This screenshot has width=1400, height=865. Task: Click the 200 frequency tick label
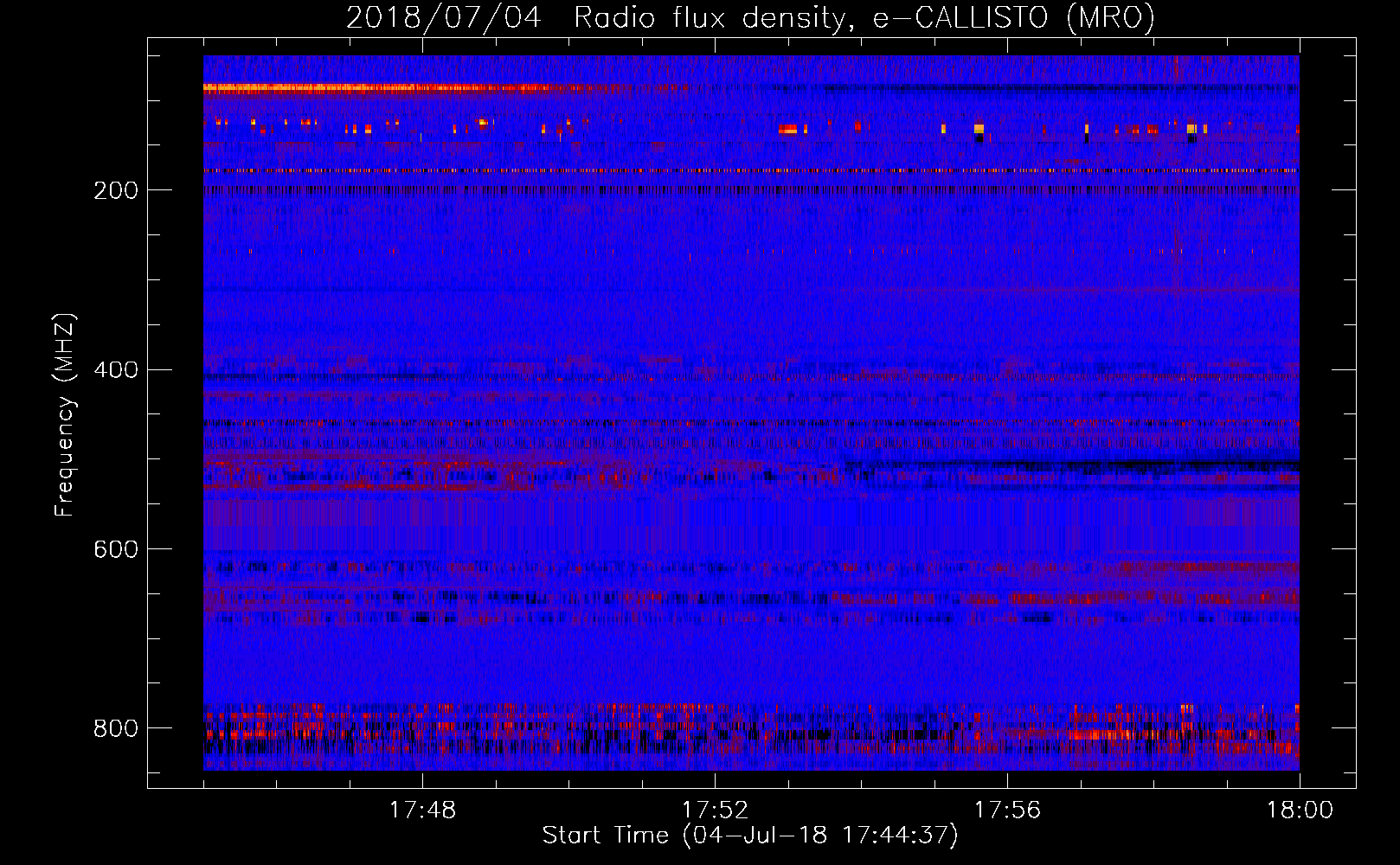[x=116, y=190]
